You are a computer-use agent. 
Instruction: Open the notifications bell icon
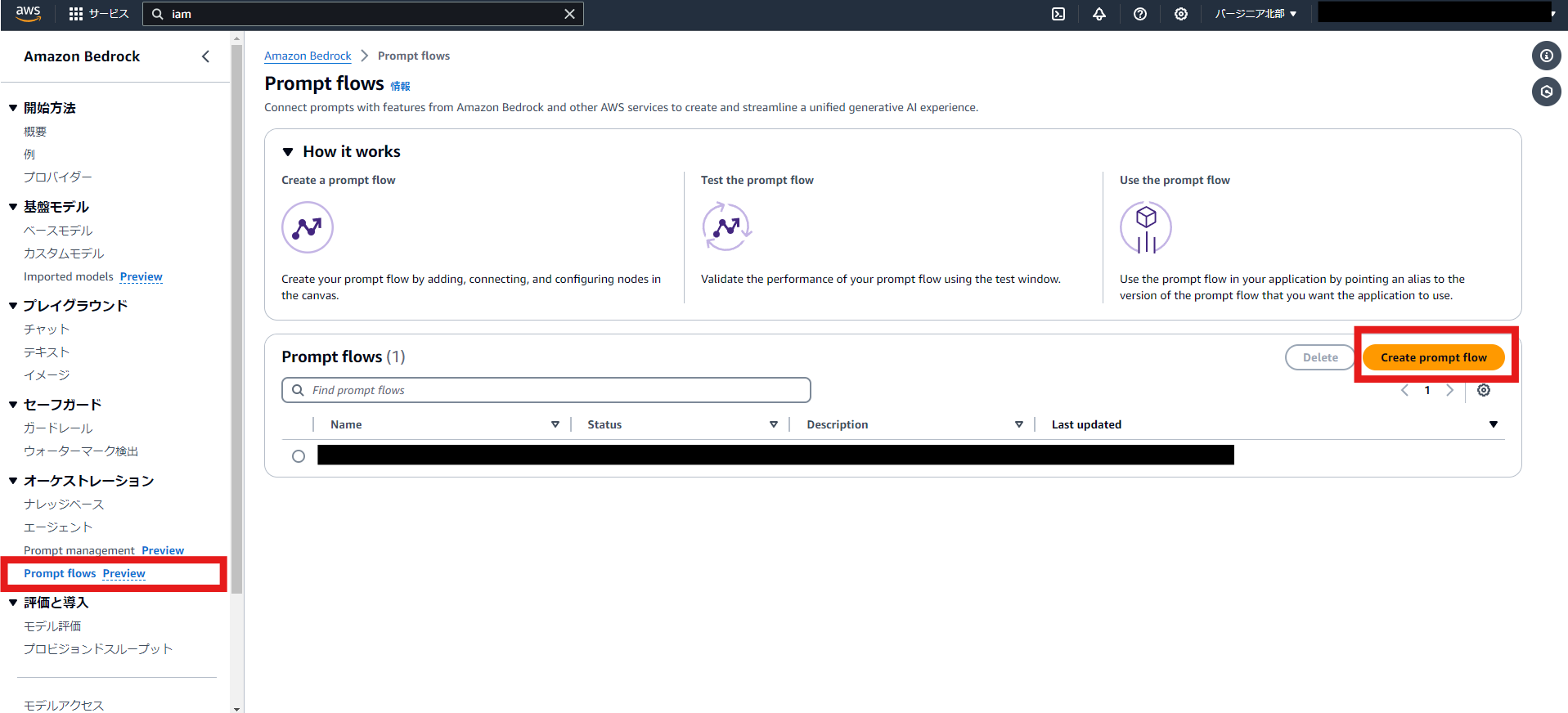coord(1098,14)
